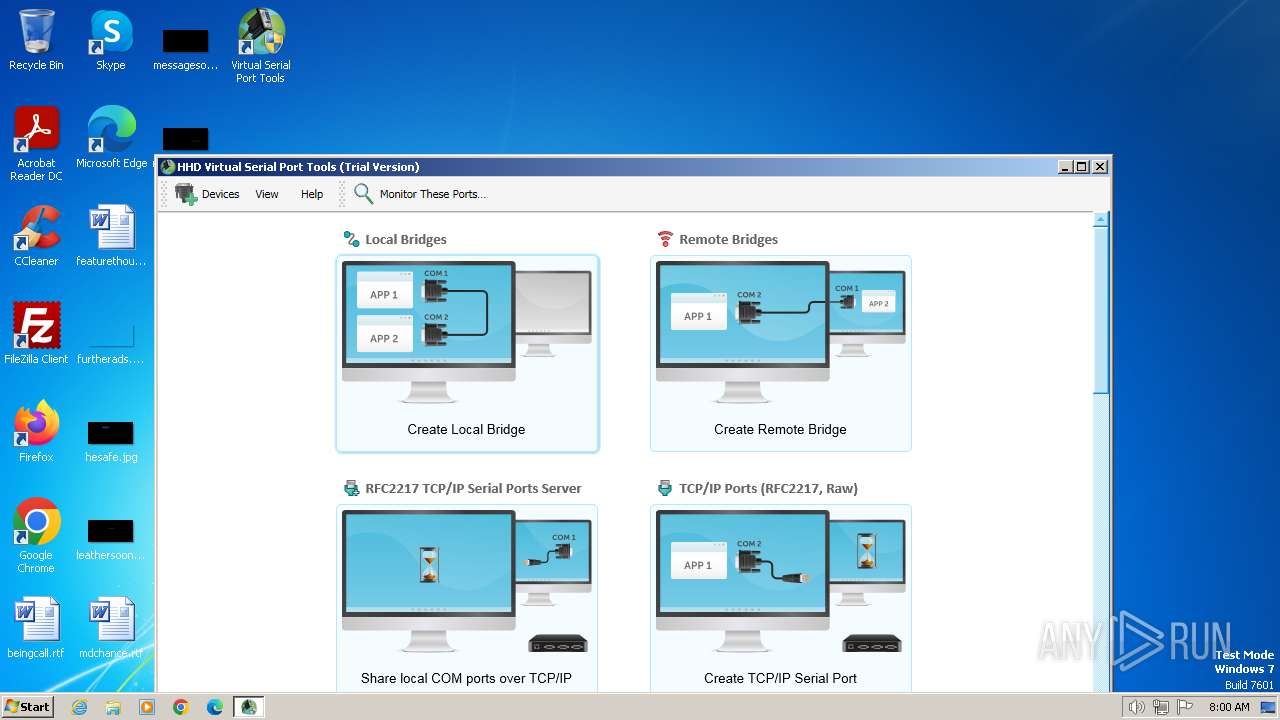The height and width of the screenshot is (720, 1280).
Task: Click the vertical scrollbar thumb
Action: 1101,310
